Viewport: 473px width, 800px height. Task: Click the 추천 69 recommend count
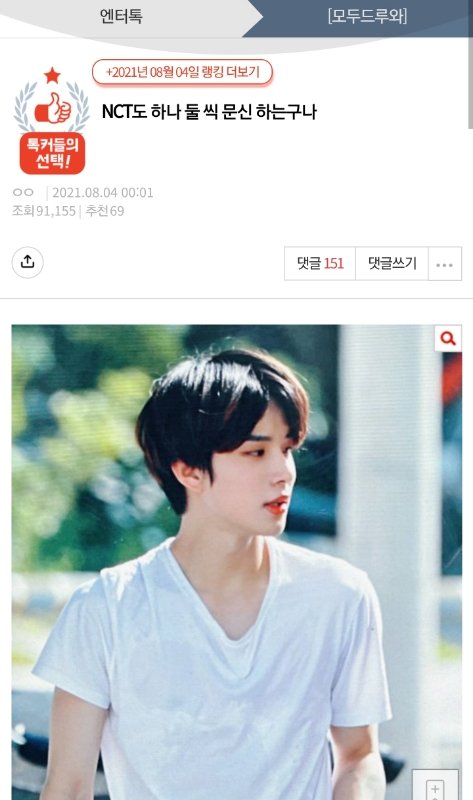pyautogui.click(x=105, y=211)
